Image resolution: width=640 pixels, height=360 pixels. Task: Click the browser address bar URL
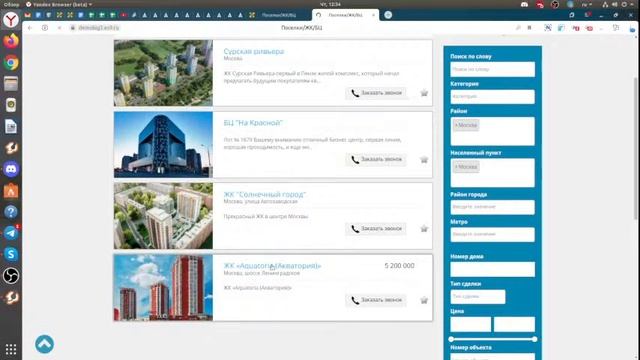98,28
